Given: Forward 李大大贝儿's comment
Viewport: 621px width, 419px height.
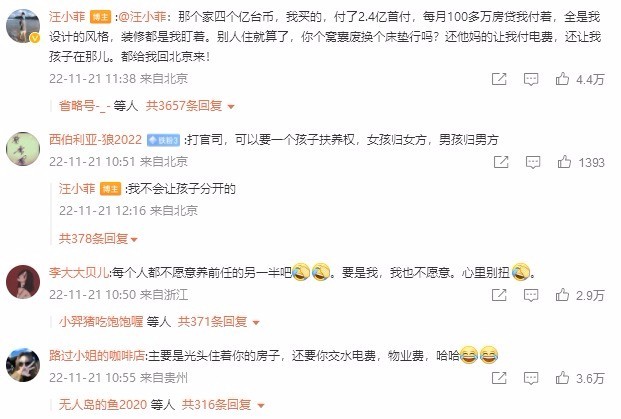Looking at the screenshot, I should point(499,294).
